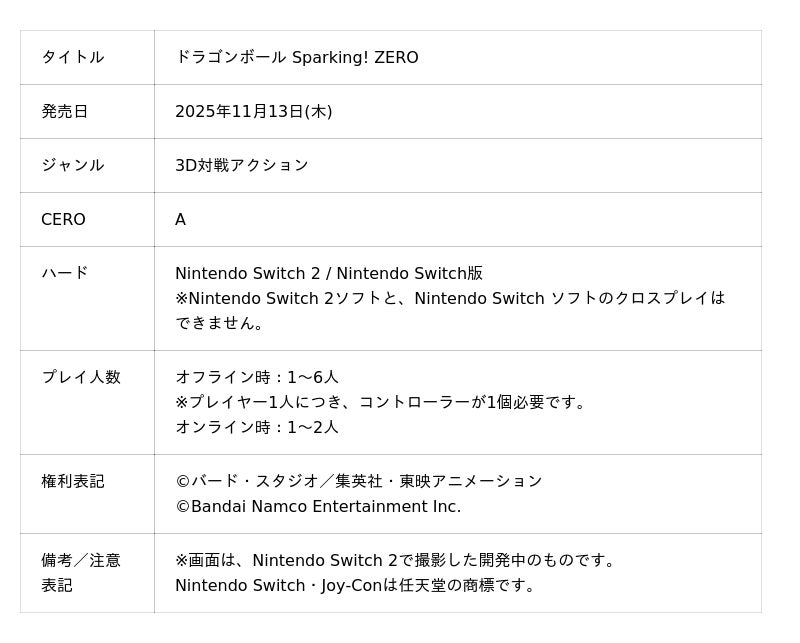The height and width of the screenshot is (643, 800).
Task: Click the ©バード・スタジオ／集英社 copyright line
Action: tap(358, 482)
